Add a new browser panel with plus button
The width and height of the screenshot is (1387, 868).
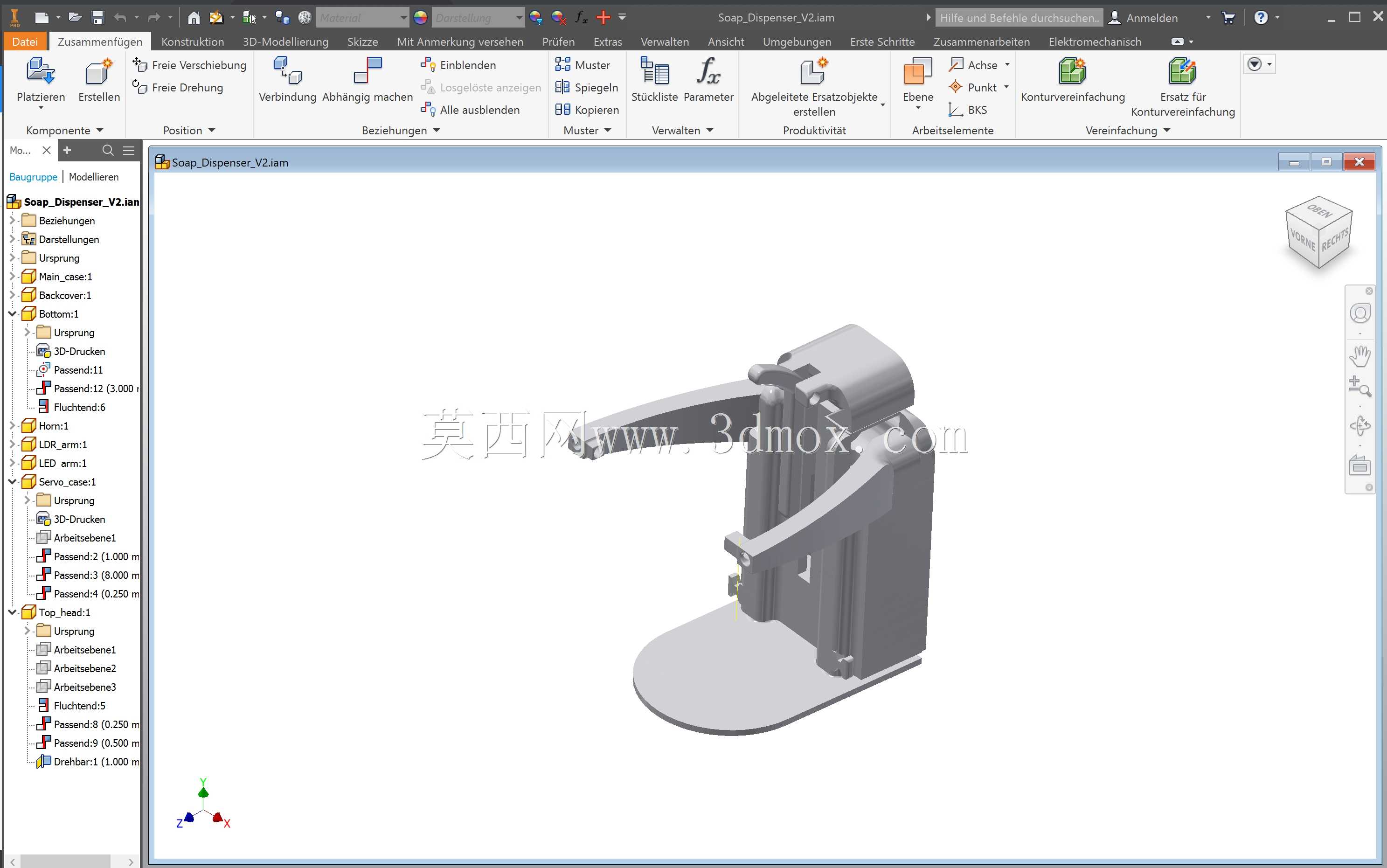click(67, 150)
